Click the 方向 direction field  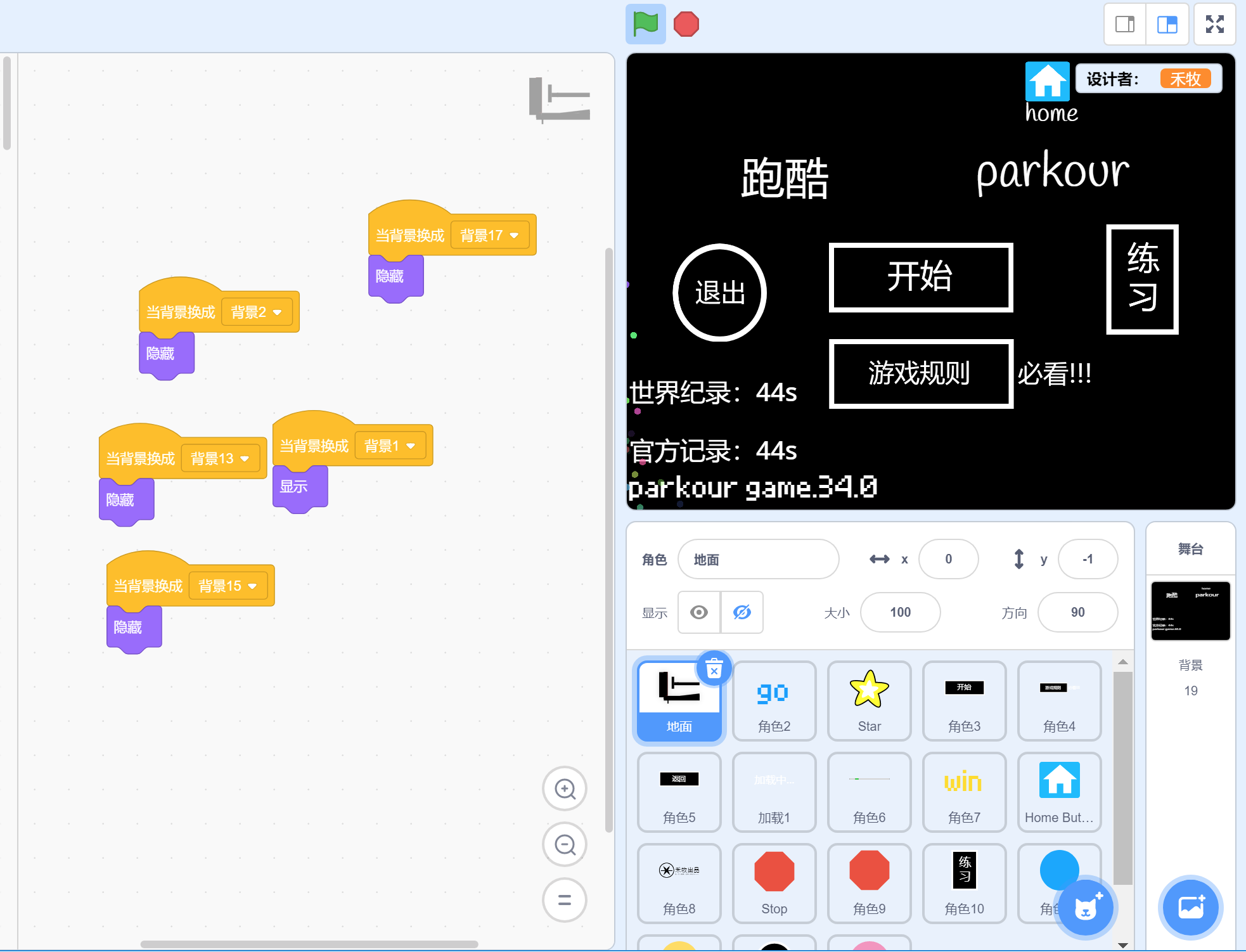pos(1077,612)
